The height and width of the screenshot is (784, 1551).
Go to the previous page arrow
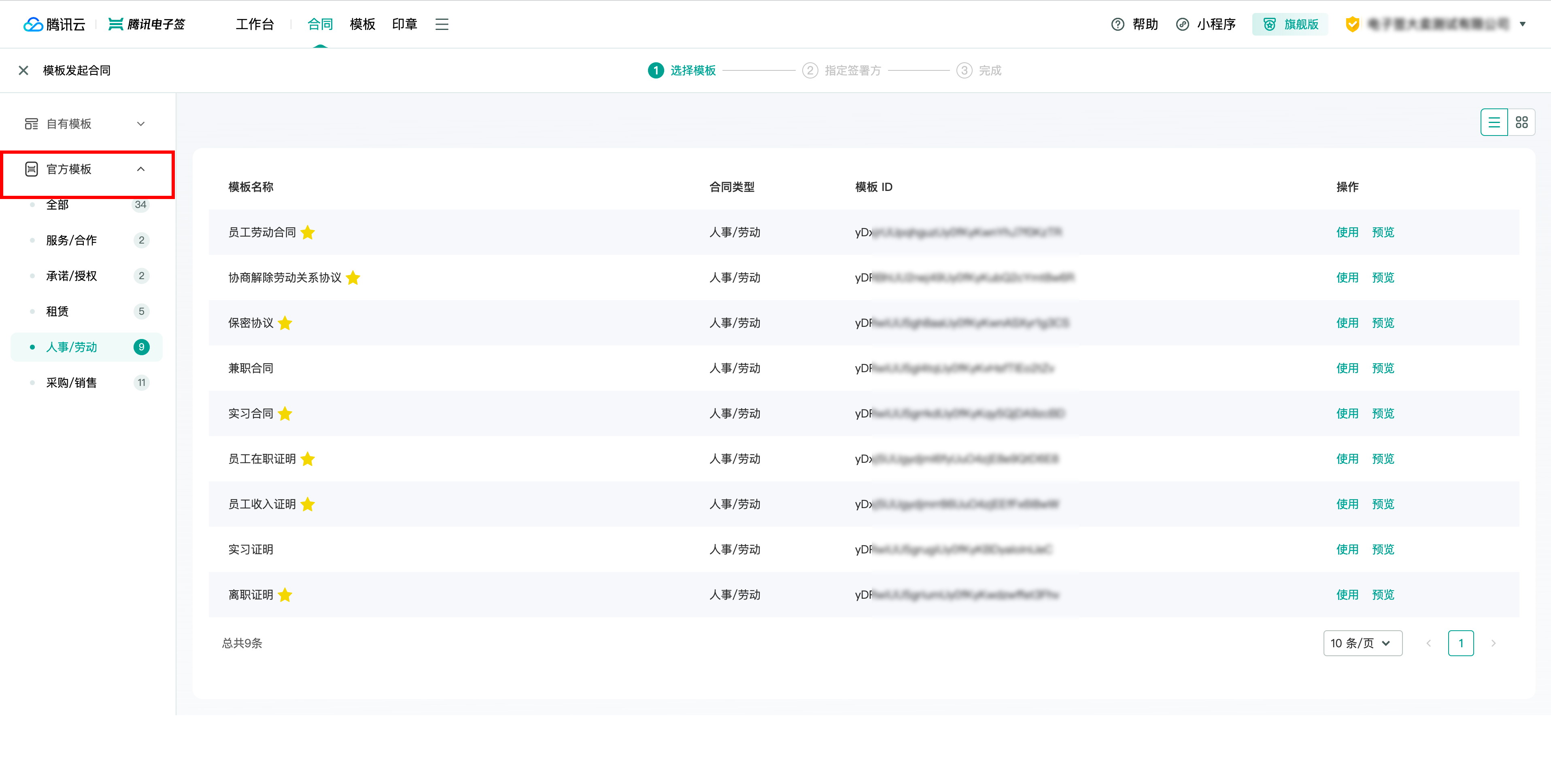click(1428, 643)
